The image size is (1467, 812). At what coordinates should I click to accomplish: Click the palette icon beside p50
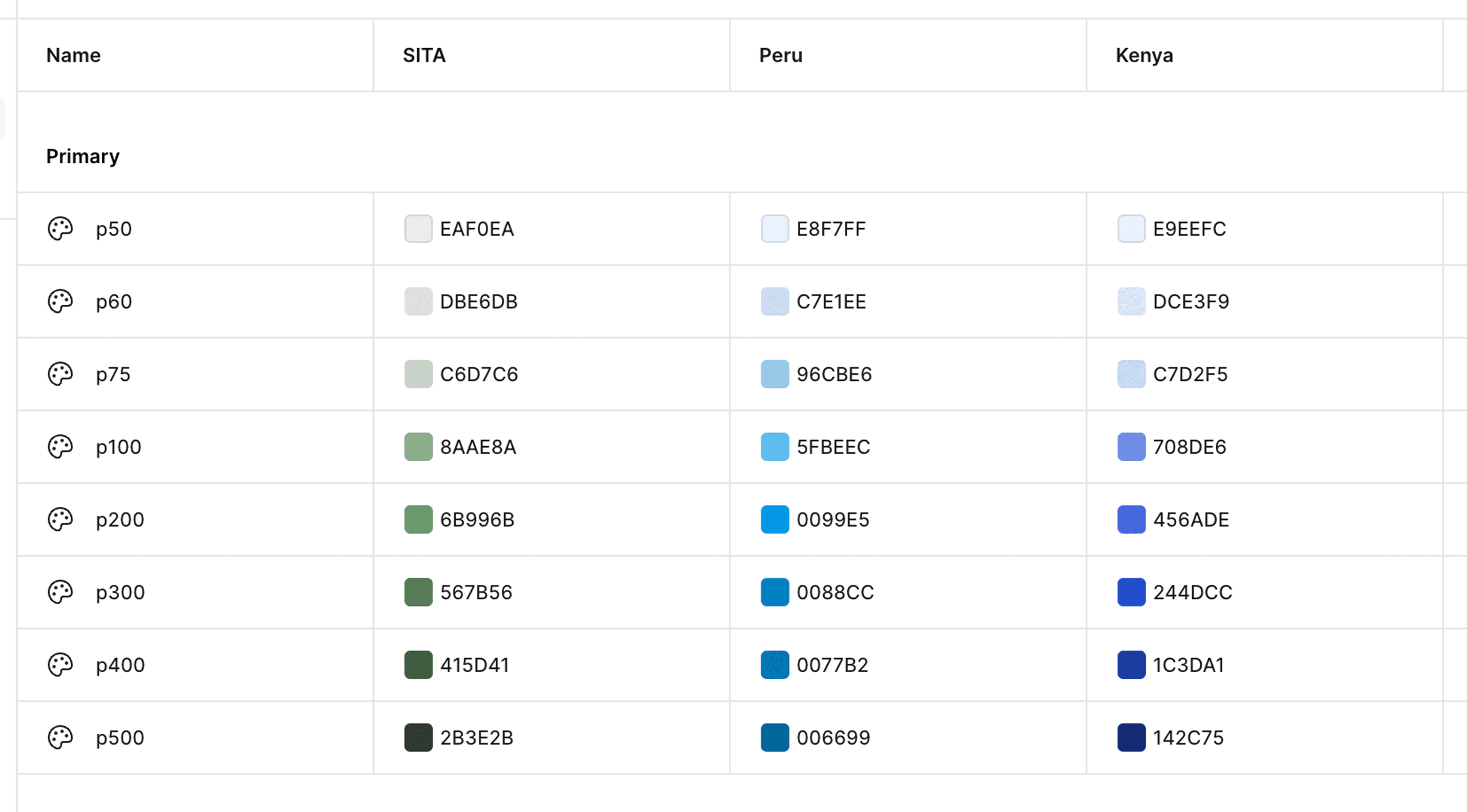pyautogui.click(x=60, y=229)
